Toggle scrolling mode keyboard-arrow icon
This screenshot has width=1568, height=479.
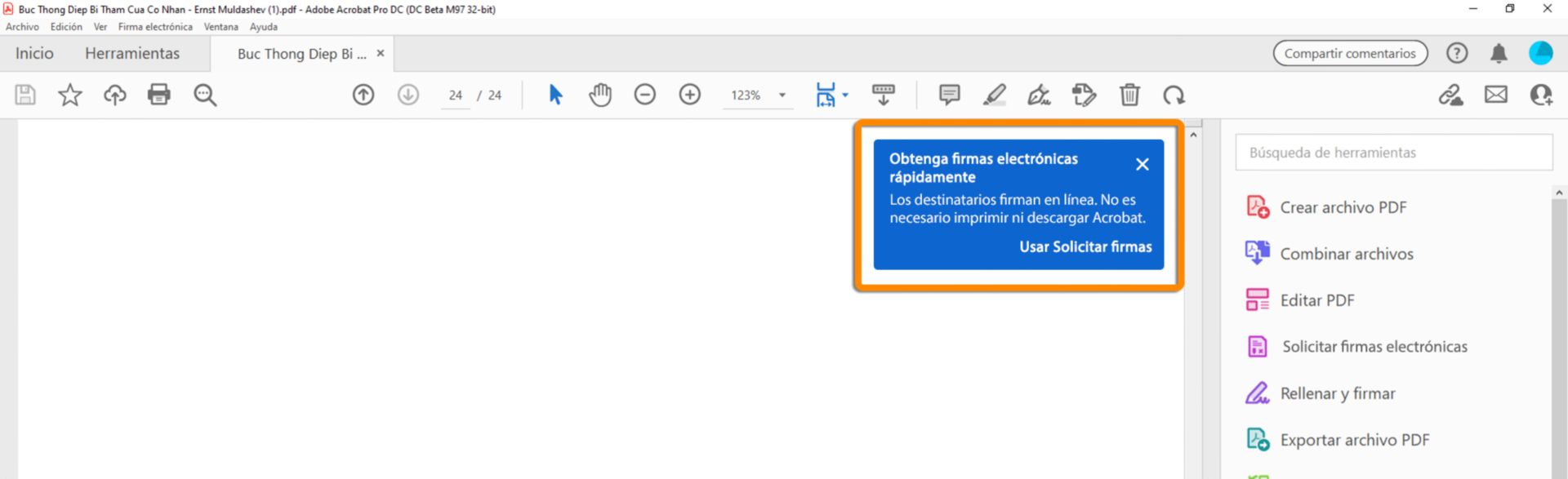click(884, 95)
